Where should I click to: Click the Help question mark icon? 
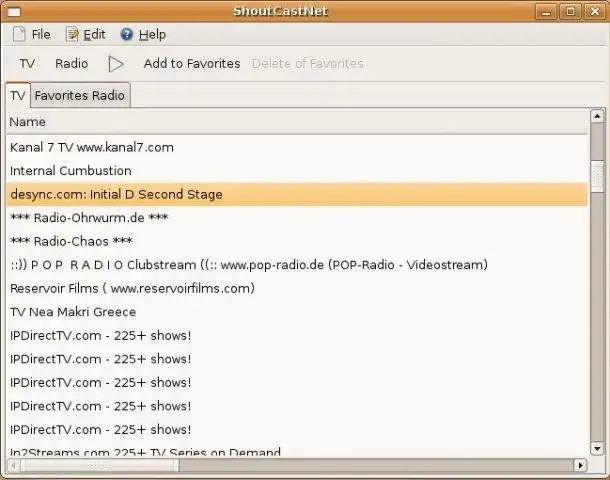[126, 34]
